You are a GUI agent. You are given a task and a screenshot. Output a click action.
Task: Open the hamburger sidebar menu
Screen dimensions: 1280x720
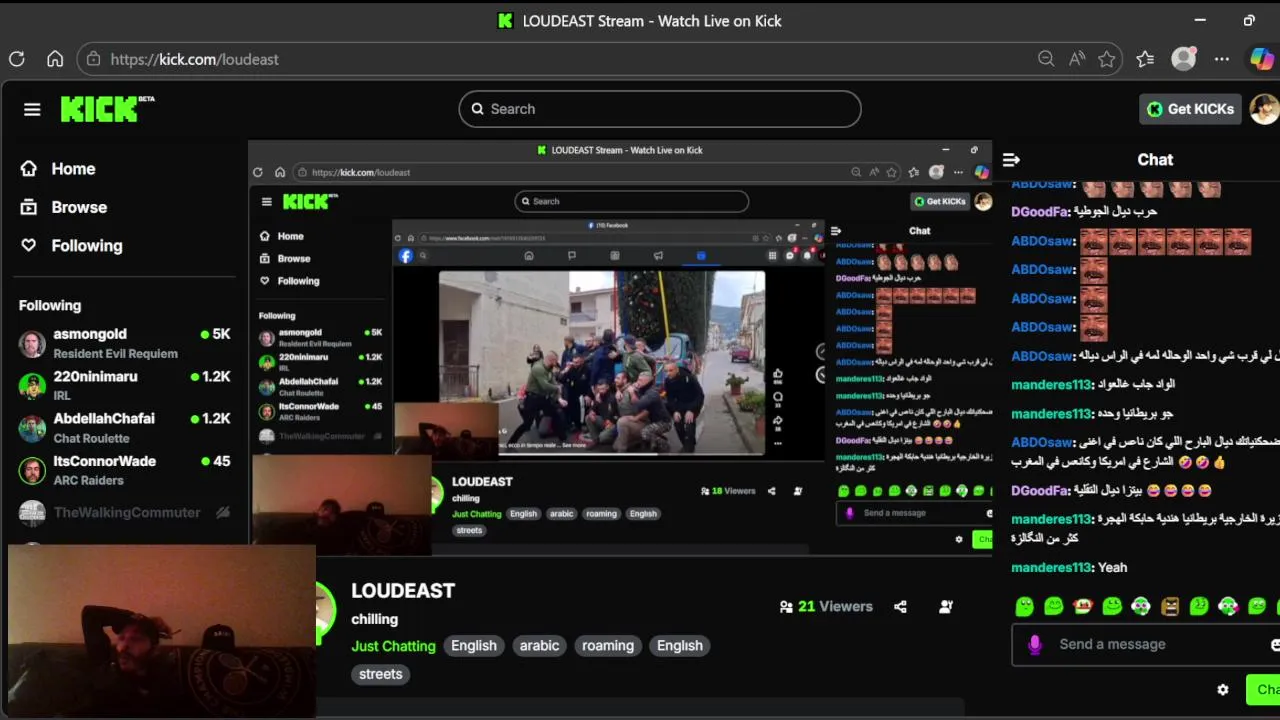click(32, 109)
